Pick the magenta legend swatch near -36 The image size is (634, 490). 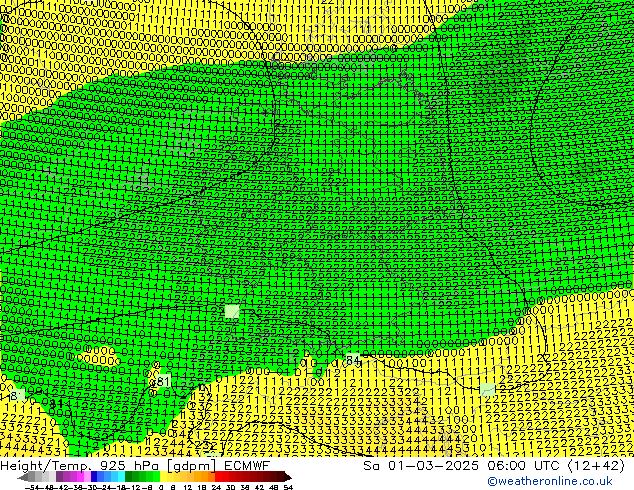click(80, 477)
